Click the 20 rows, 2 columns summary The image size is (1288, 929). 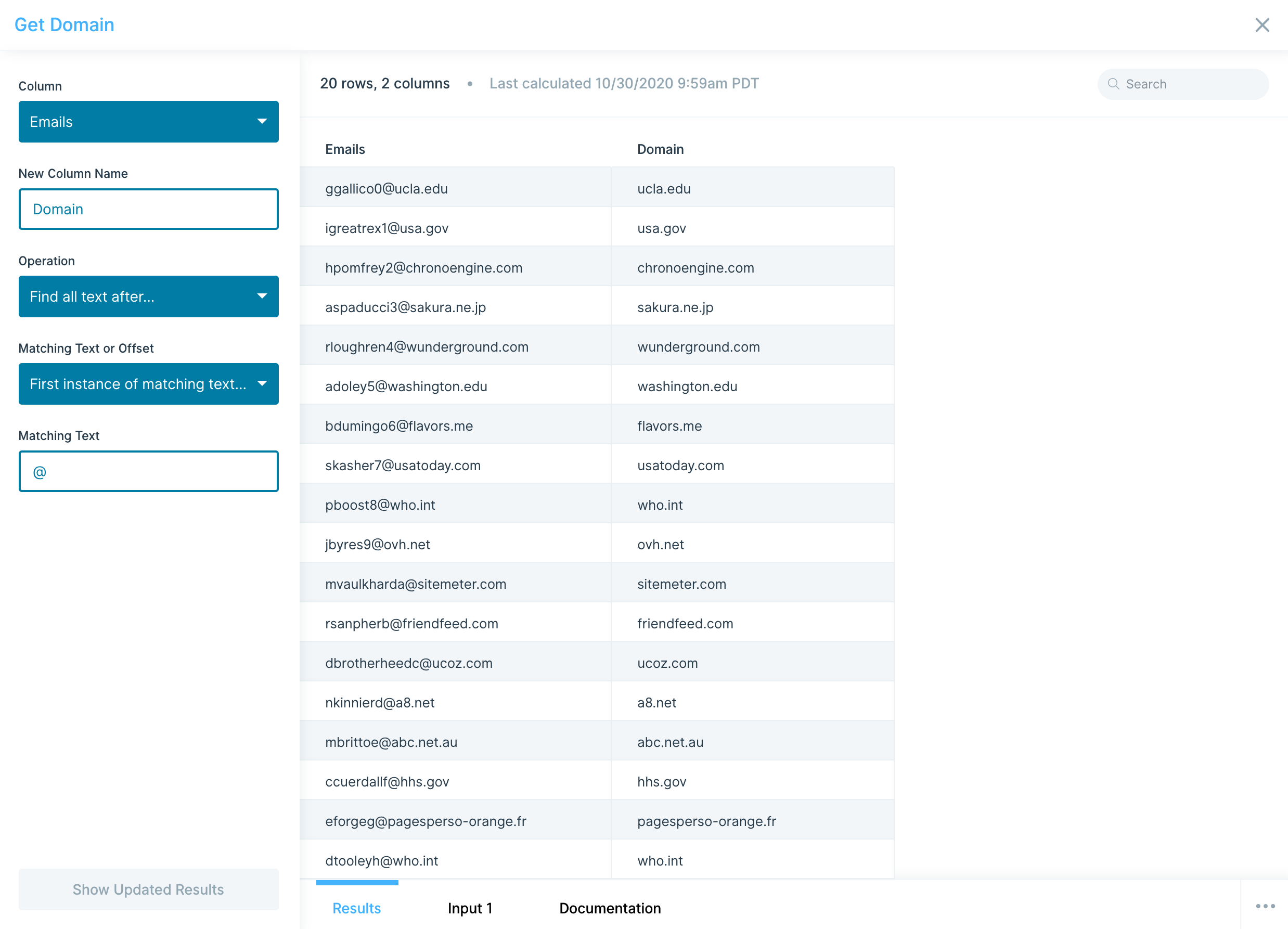(384, 83)
